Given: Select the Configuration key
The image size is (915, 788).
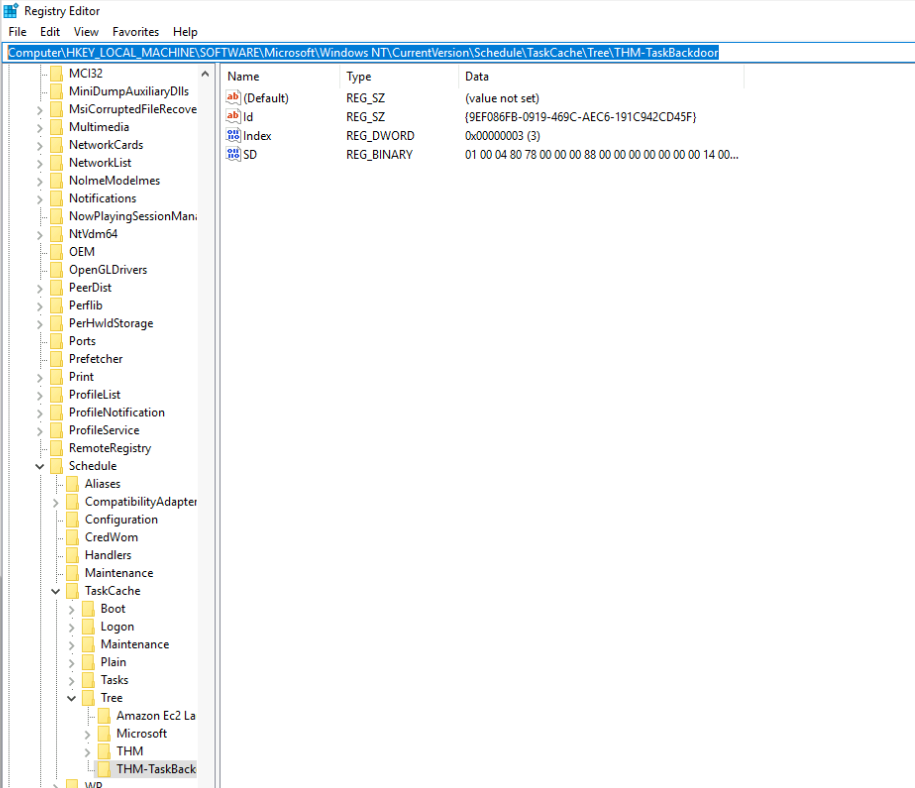Looking at the screenshot, I should point(121,519).
